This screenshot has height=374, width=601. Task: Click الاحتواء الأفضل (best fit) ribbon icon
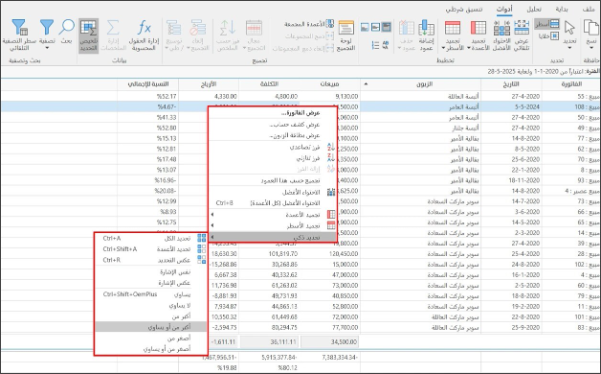(x=502, y=28)
